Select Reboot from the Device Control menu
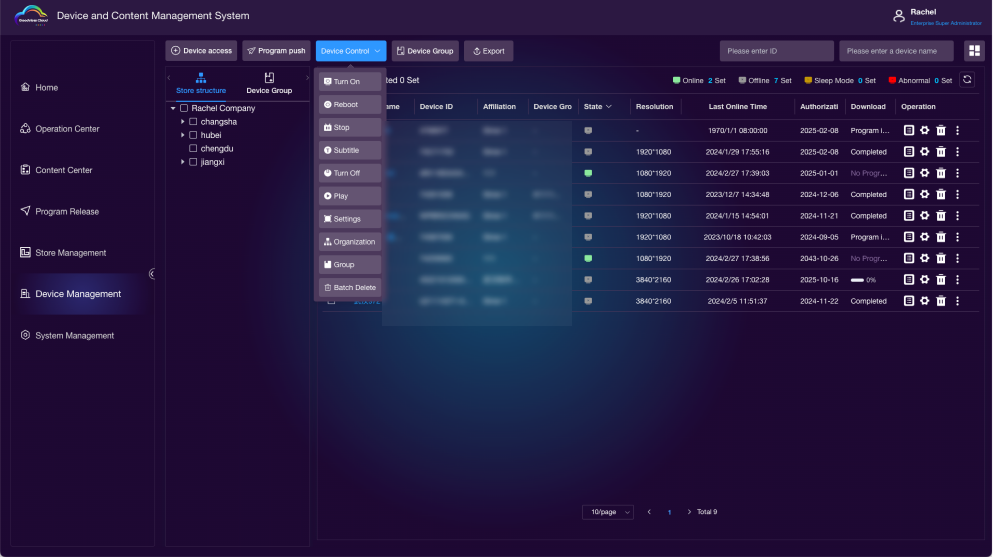Image resolution: width=993 pixels, height=557 pixels. [x=350, y=105]
